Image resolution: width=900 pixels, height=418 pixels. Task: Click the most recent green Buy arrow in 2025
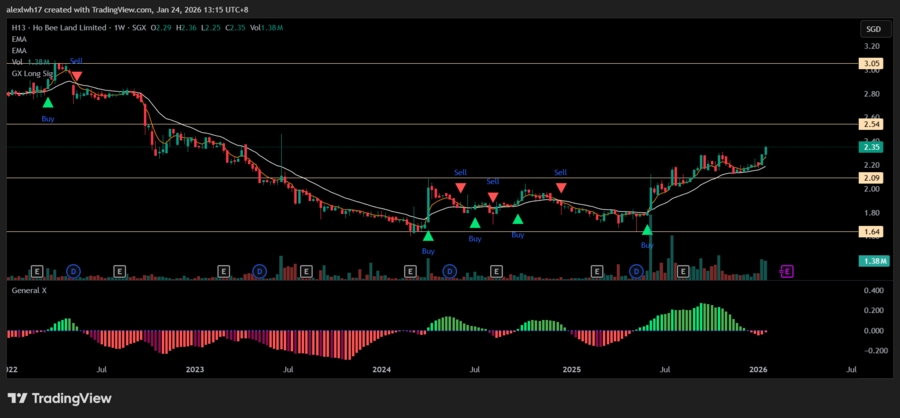click(x=647, y=231)
